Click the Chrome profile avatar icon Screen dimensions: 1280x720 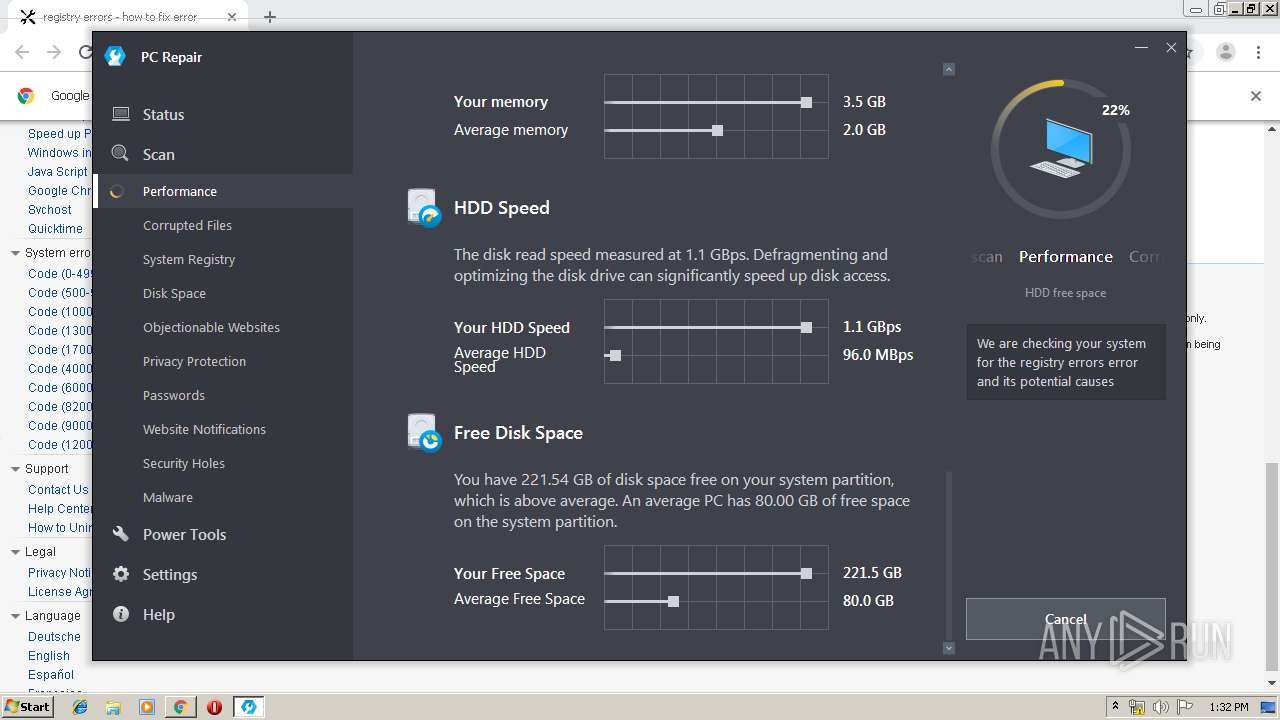1226,52
